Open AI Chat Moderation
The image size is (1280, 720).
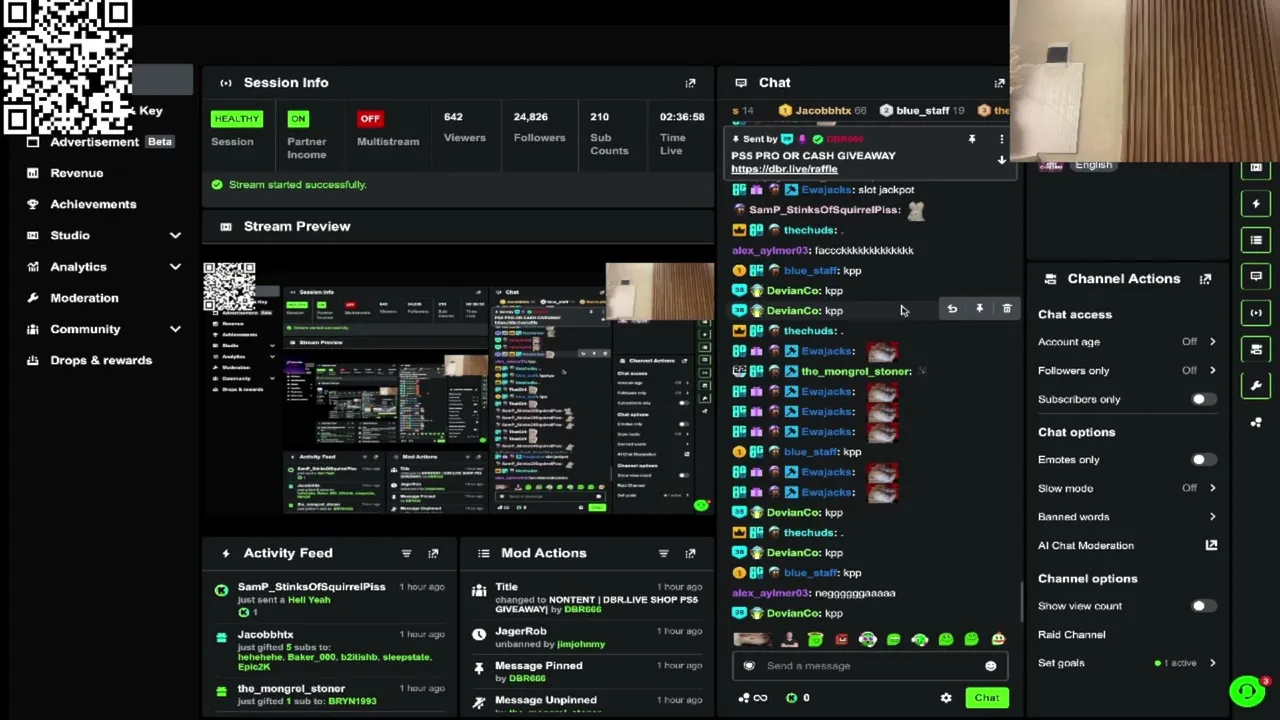click(x=1086, y=546)
